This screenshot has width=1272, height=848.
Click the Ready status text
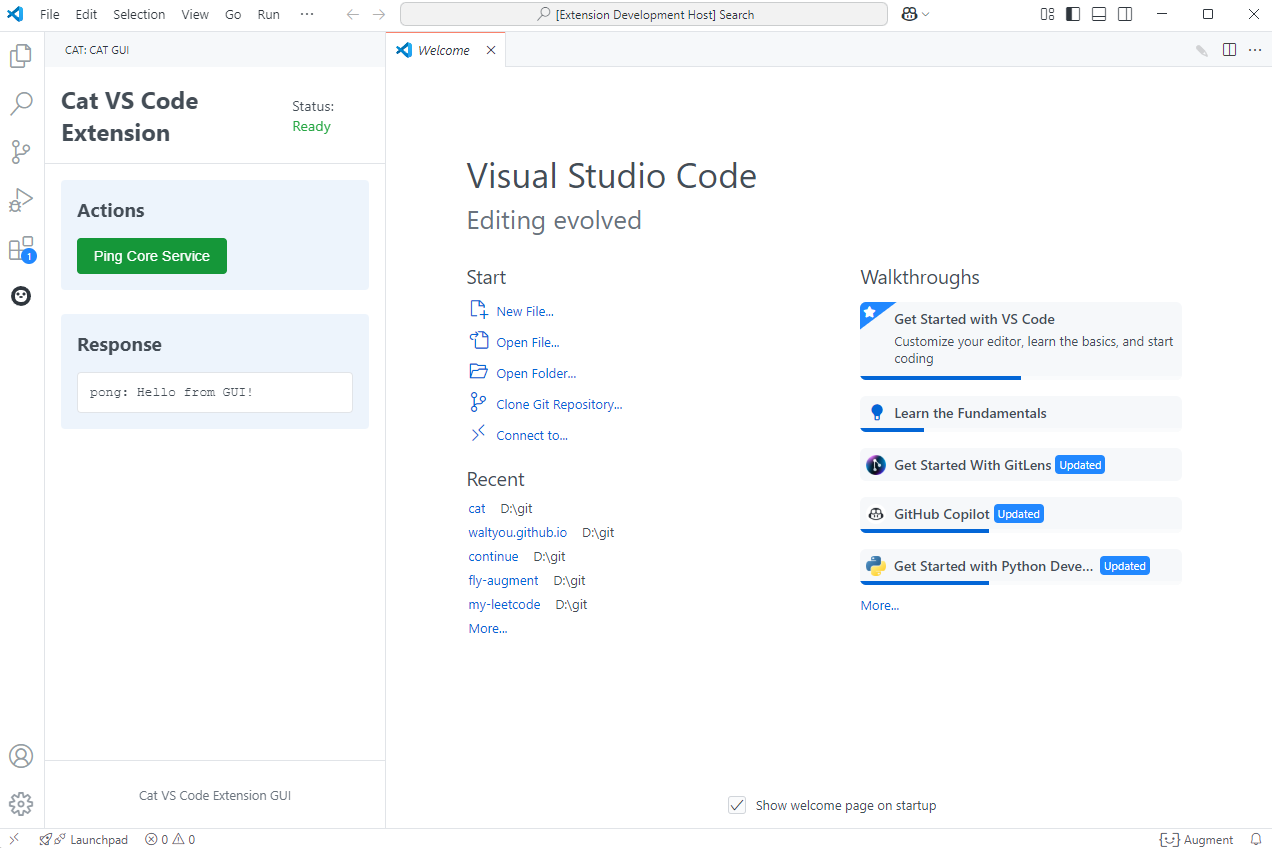tap(311, 126)
